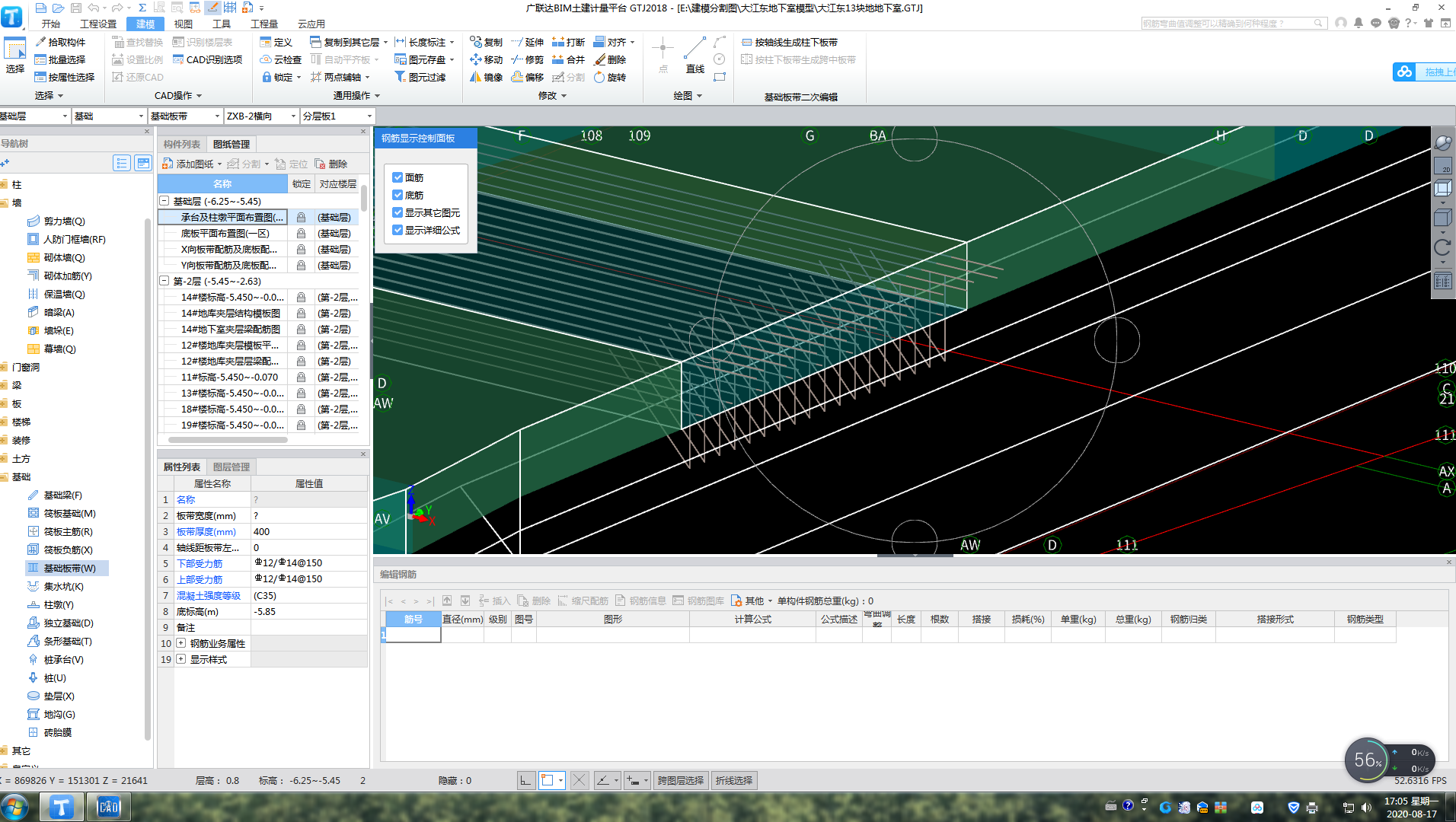Select the 直线 line drawing tool
1456x822 pixels.
click(694, 55)
